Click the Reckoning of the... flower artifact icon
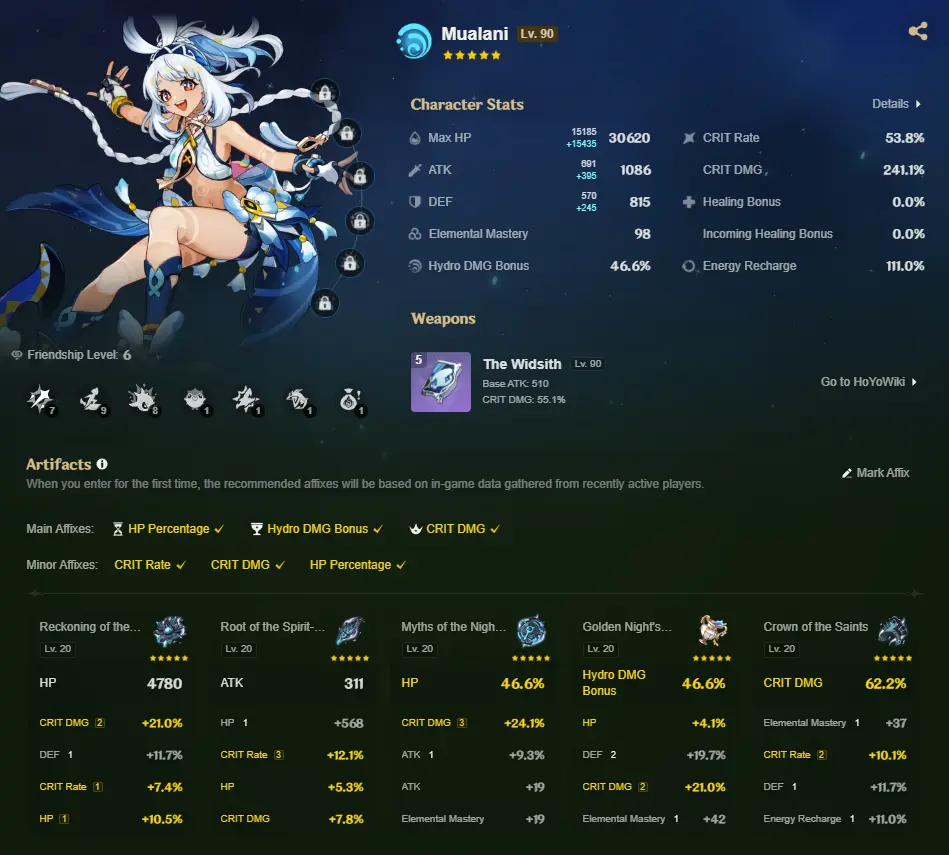Viewport: 949px width, 855px height. pyautogui.click(x=169, y=631)
